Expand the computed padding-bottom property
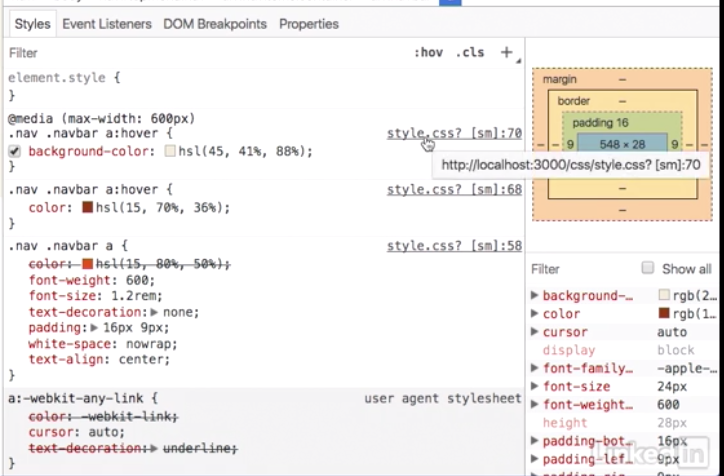This screenshot has width=724, height=476. [x=535, y=441]
